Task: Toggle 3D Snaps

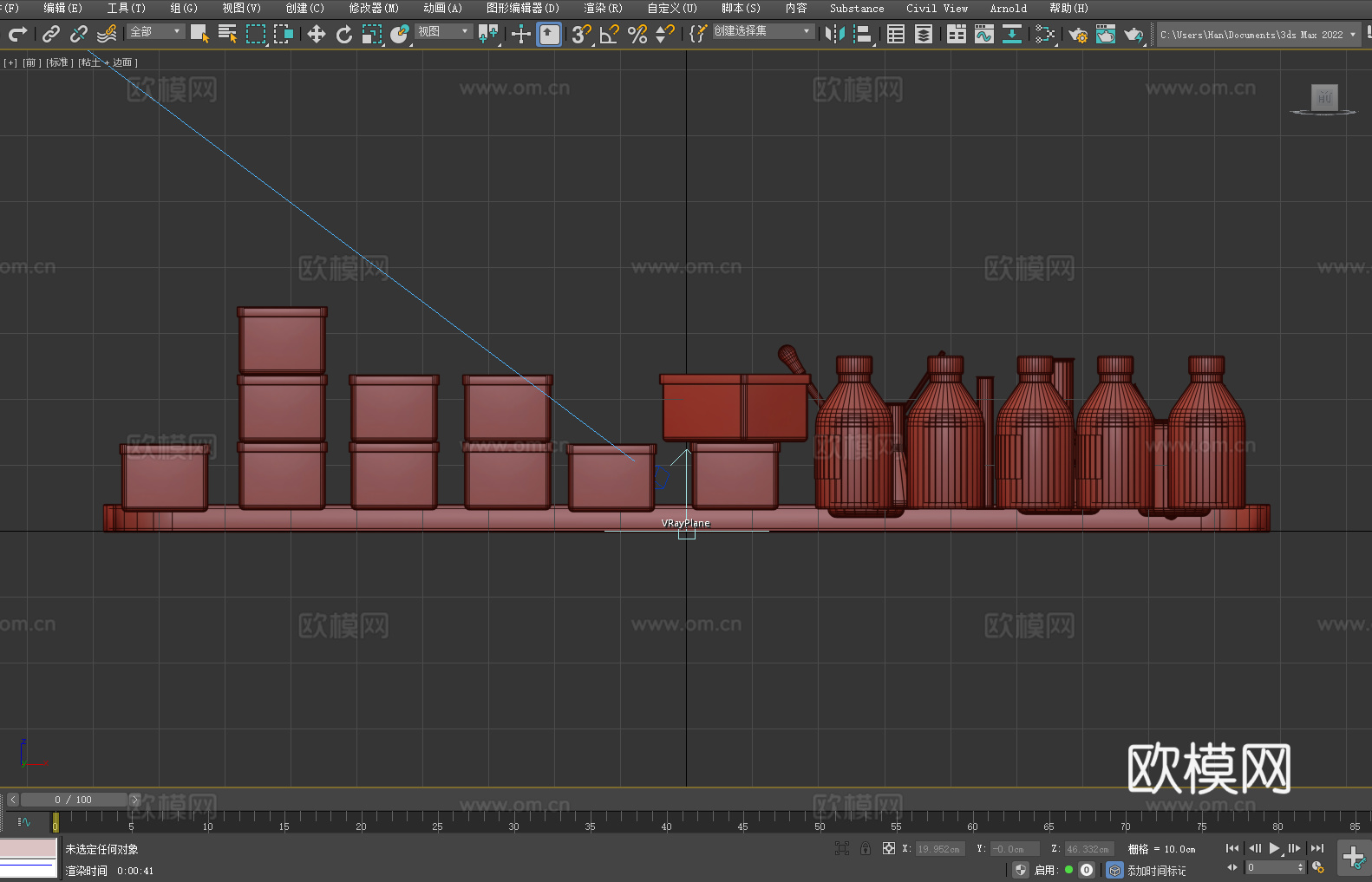Action: click(582, 34)
